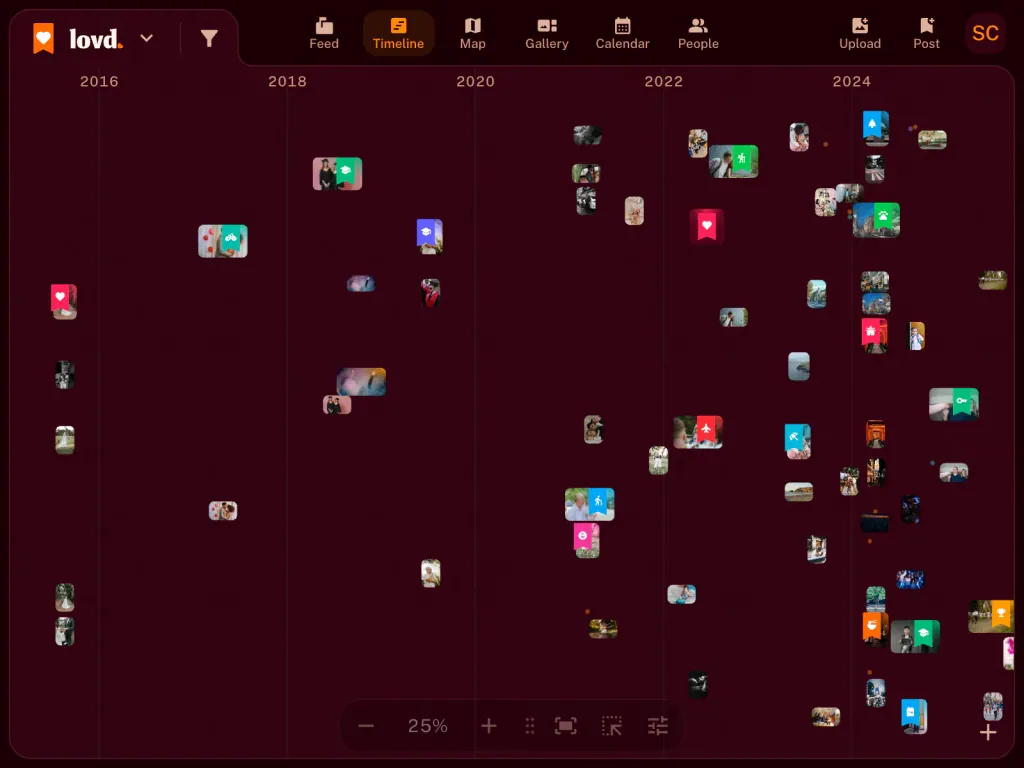Jump to the 2020 year label
Image resolution: width=1024 pixels, height=768 pixels.
click(x=475, y=81)
